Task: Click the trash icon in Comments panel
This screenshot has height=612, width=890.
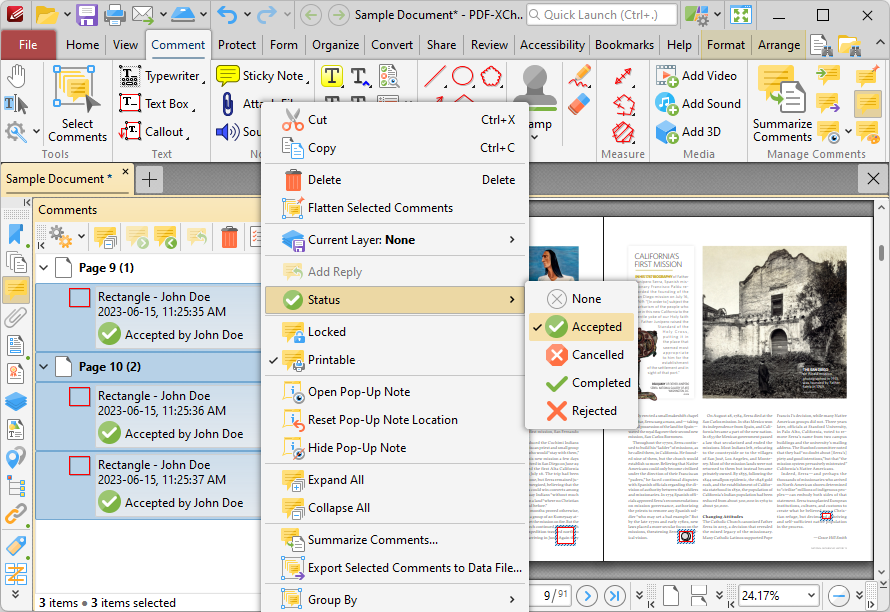Action: (229, 238)
